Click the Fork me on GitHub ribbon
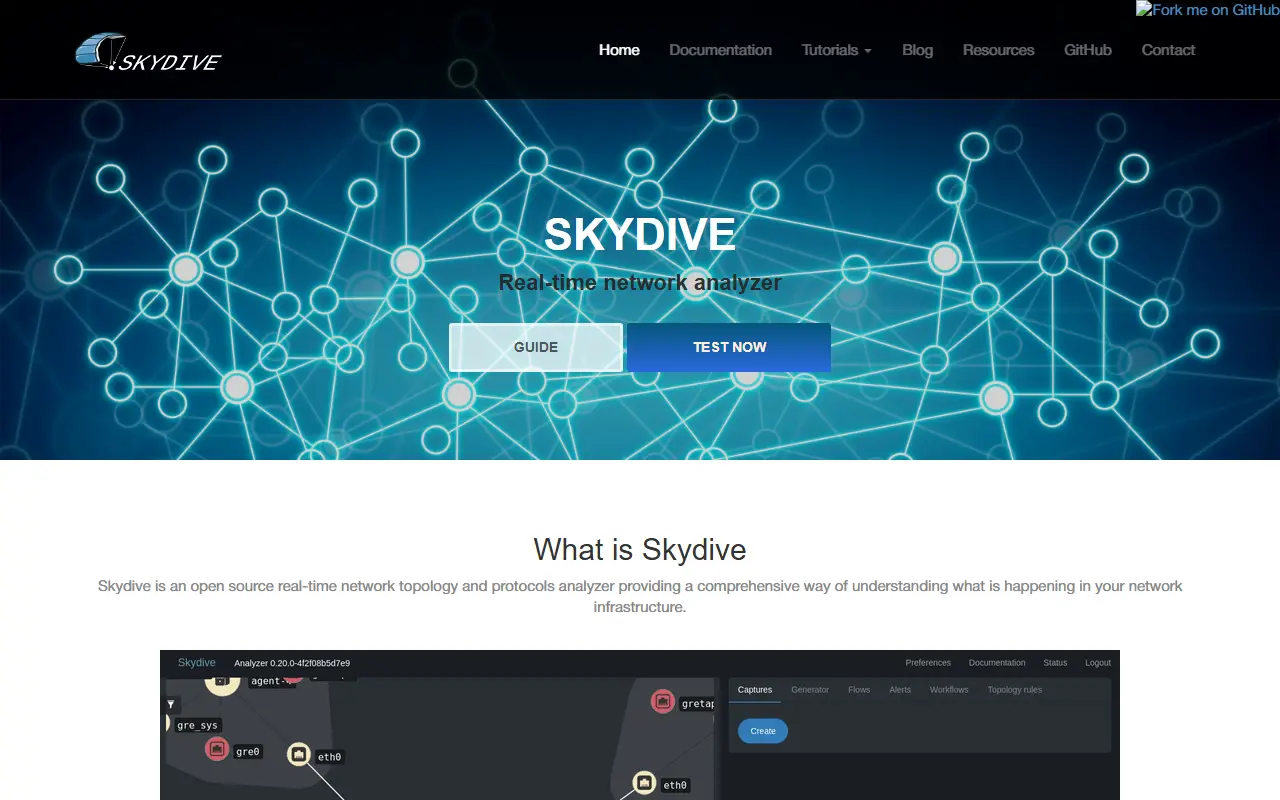 point(1208,10)
